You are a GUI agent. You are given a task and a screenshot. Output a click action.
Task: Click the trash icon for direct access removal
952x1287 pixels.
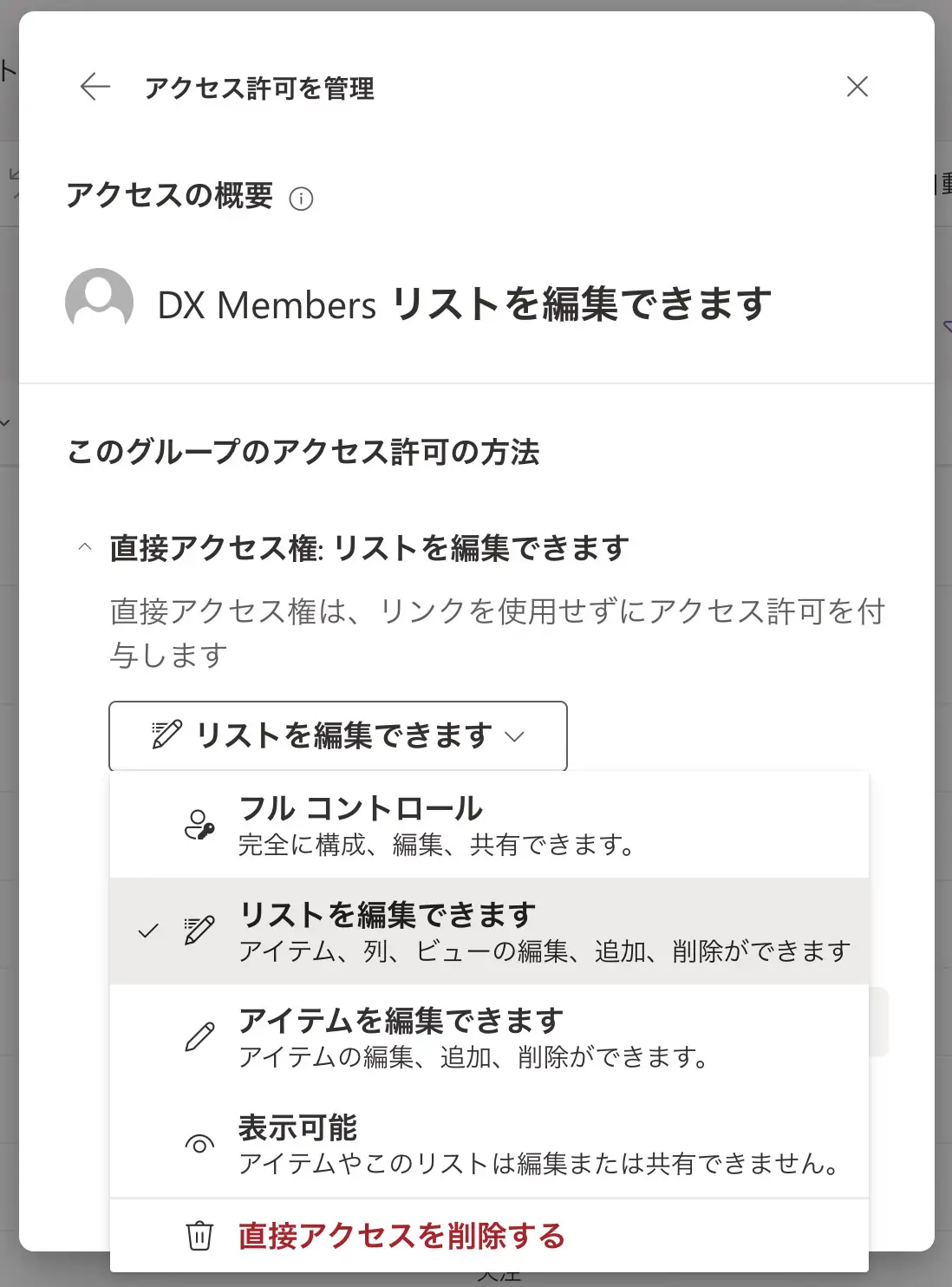click(x=199, y=1236)
